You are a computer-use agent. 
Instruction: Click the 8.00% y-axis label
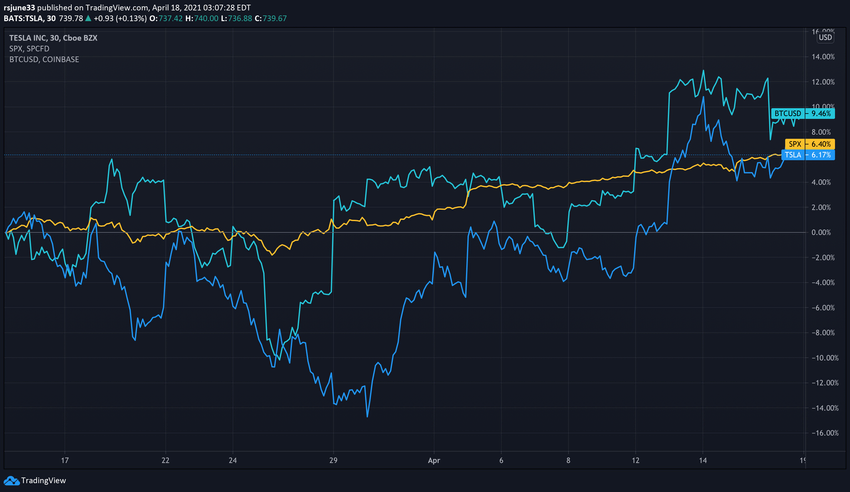821,132
